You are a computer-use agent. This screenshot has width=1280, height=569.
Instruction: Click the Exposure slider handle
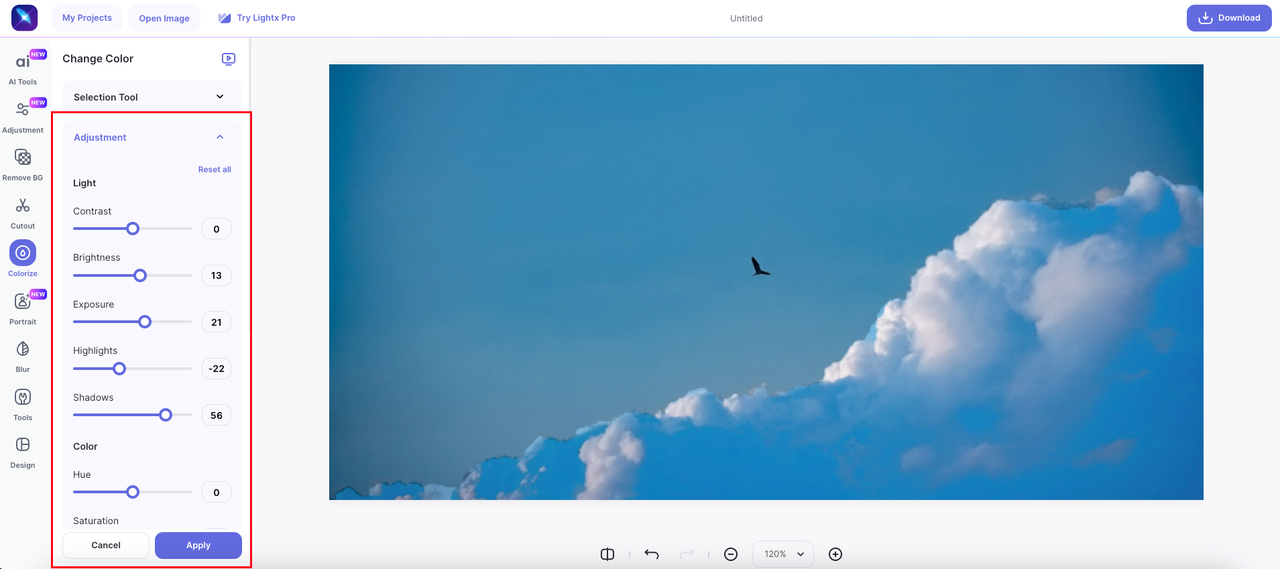click(145, 322)
